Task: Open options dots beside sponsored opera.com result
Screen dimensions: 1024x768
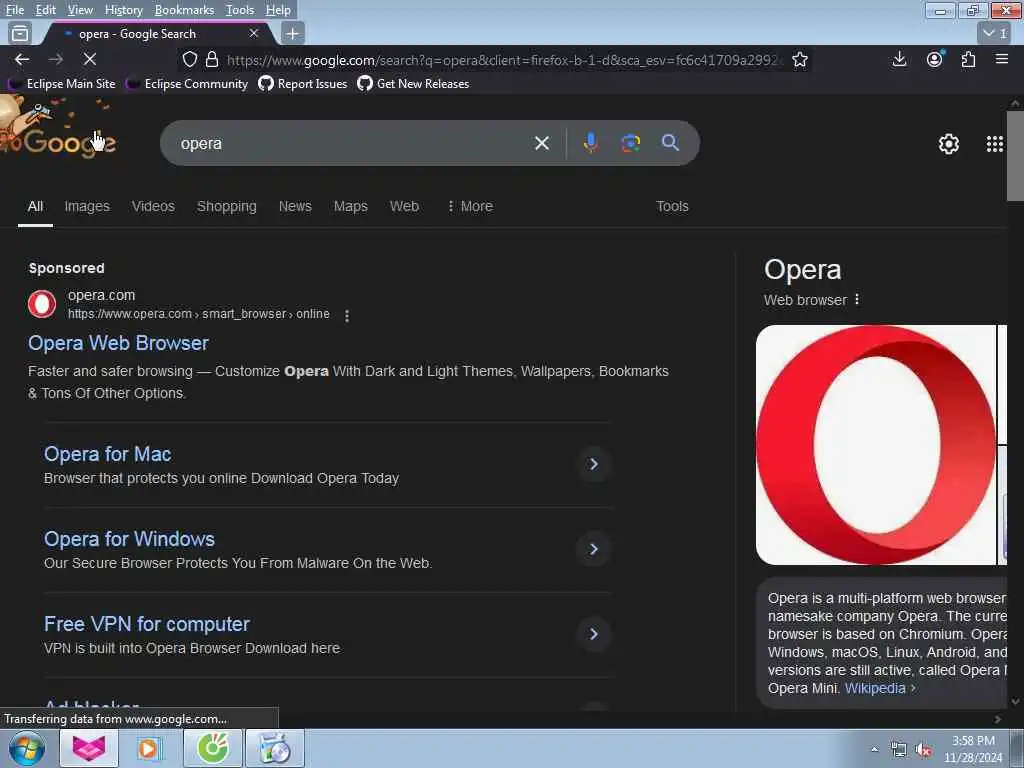Action: (x=347, y=315)
